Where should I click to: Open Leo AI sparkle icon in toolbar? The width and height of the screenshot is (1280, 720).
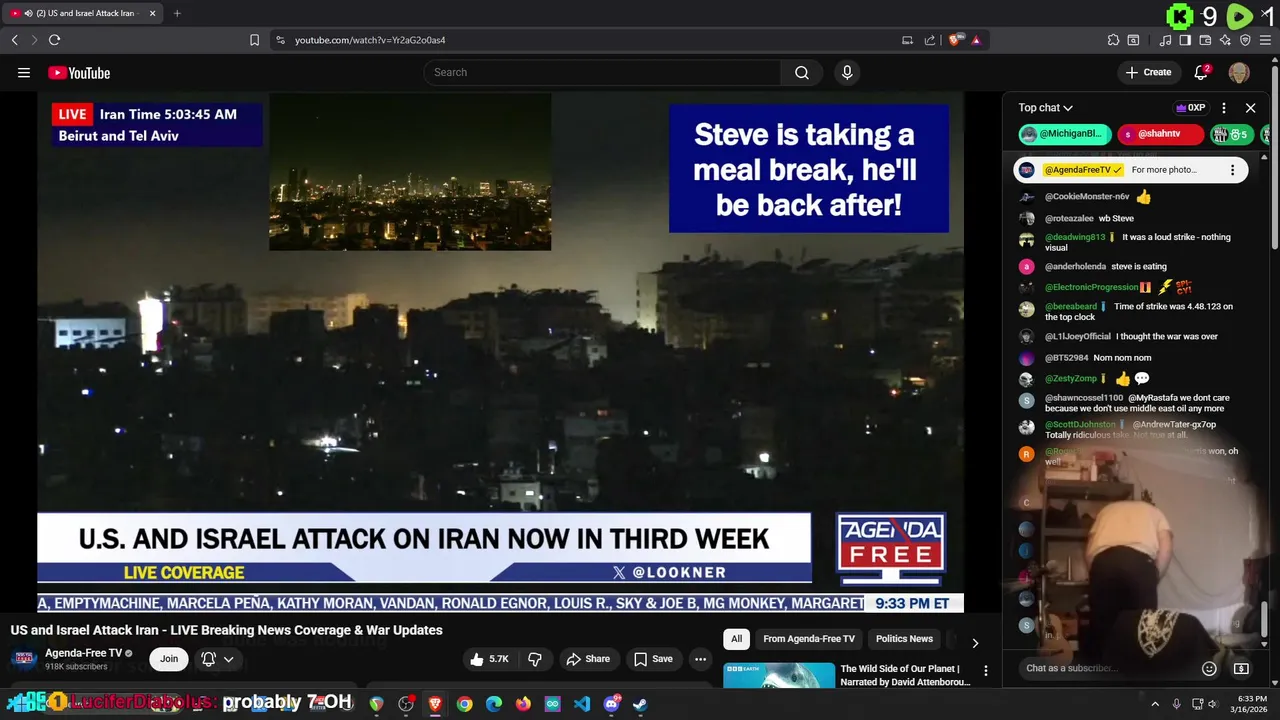(x=1225, y=40)
